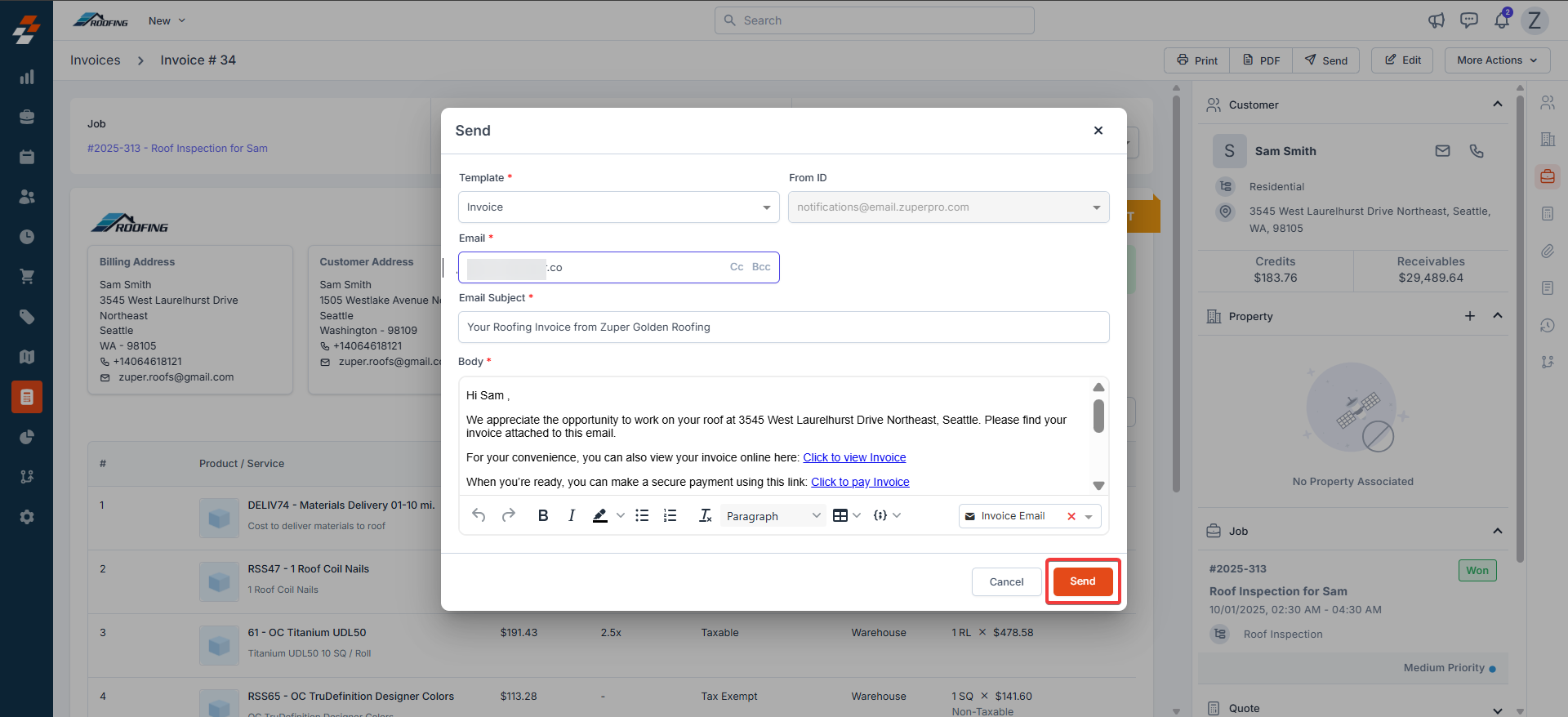This screenshot has height=717, width=1568.
Task: Open 'Click to pay Invoice' link
Action: [x=860, y=482]
